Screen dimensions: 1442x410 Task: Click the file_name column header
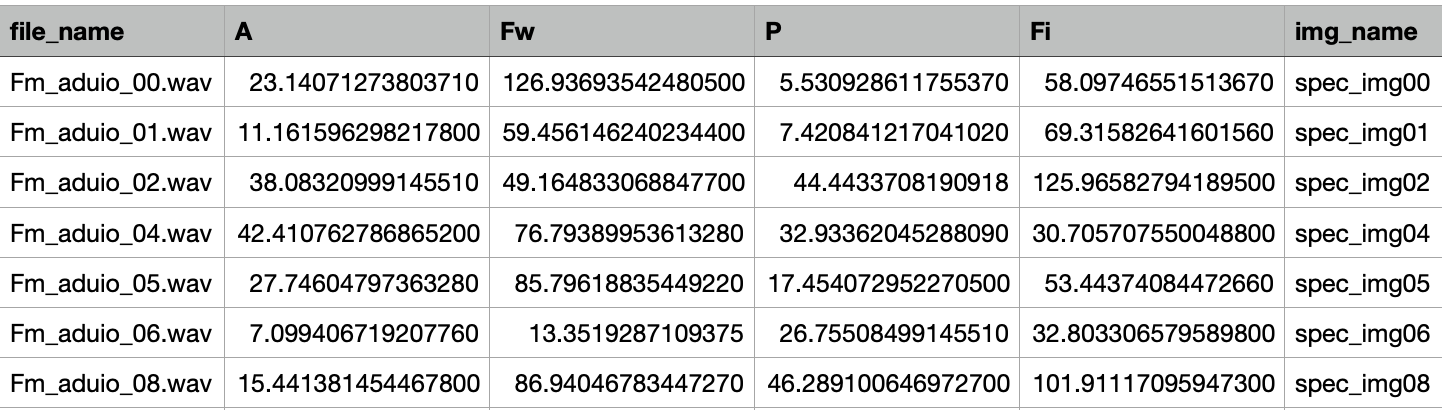pyautogui.click(x=68, y=32)
